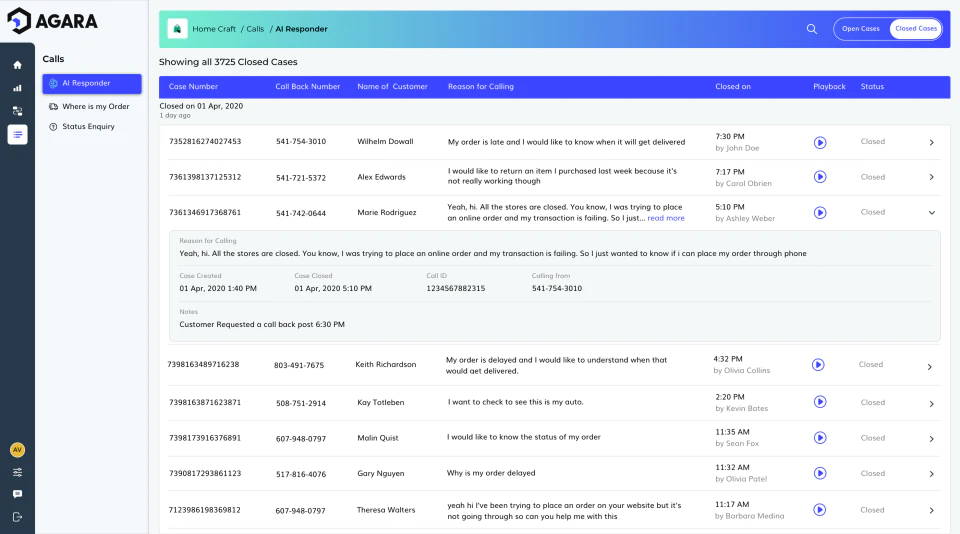Click AI Responder breadcrumb
This screenshot has height=534, width=960.
click(301, 29)
